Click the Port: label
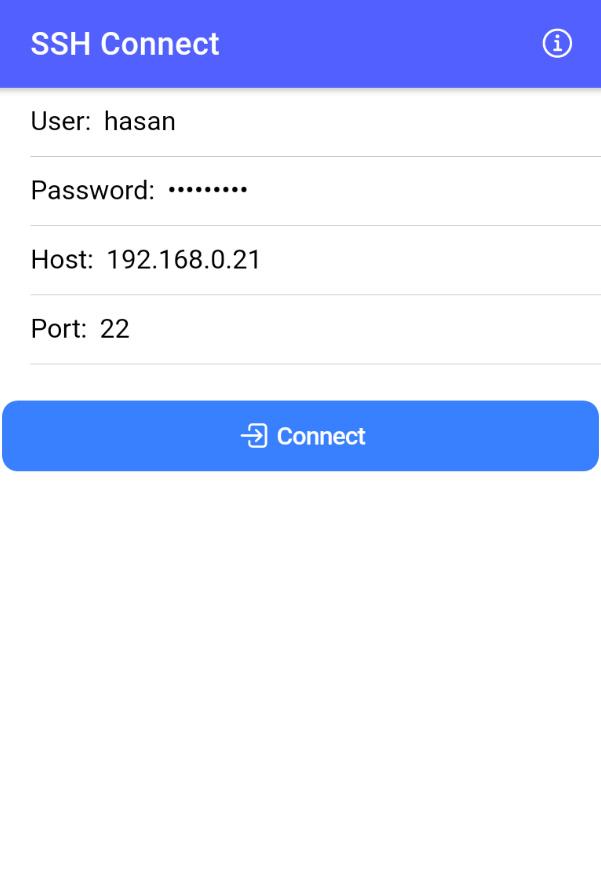This screenshot has width=601, height=892. (59, 329)
